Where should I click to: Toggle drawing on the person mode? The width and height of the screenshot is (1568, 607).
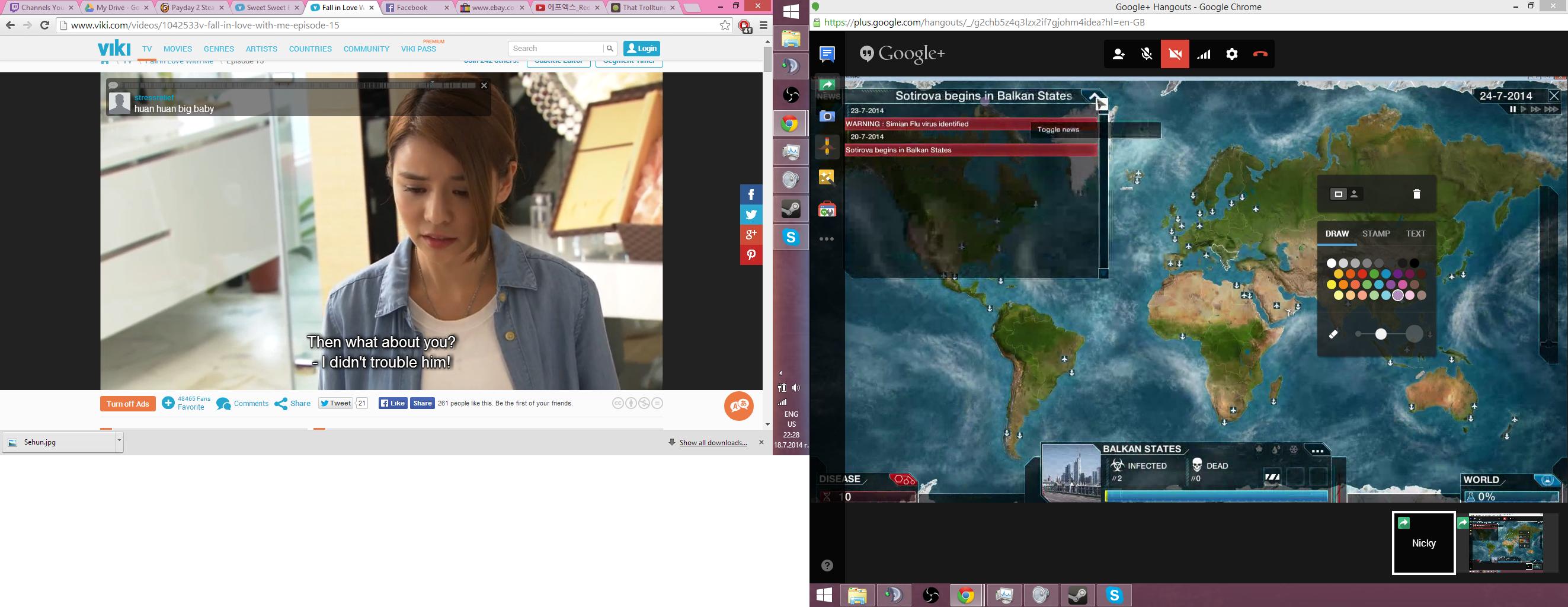1354,194
